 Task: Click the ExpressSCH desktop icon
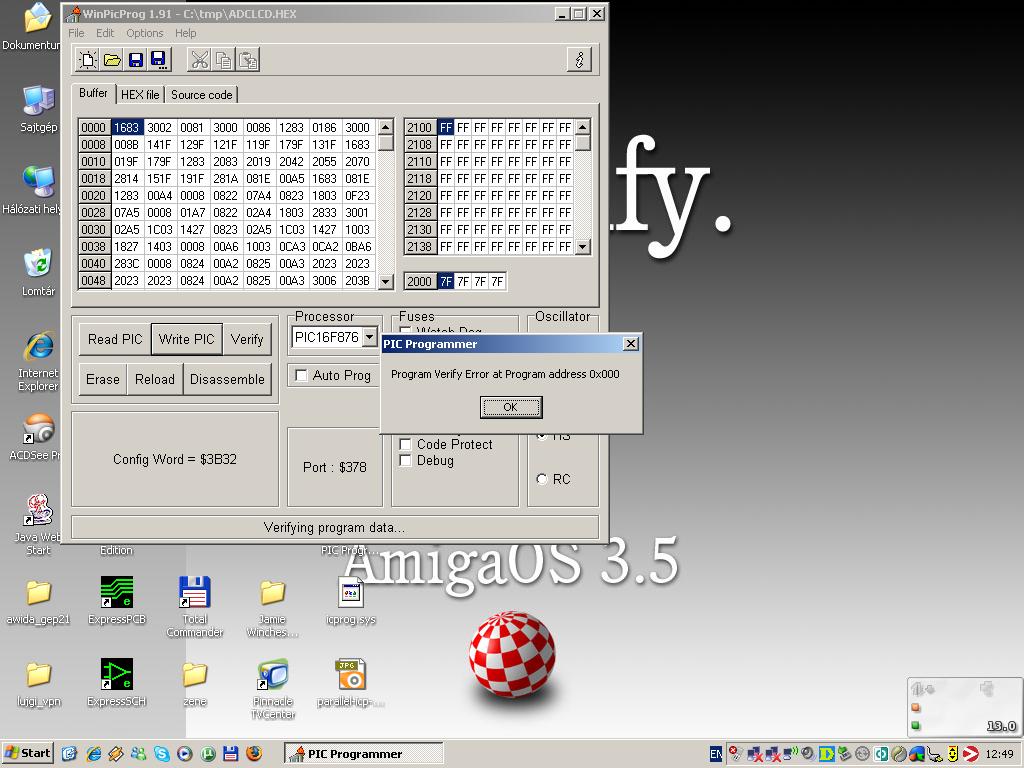(117, 682)
